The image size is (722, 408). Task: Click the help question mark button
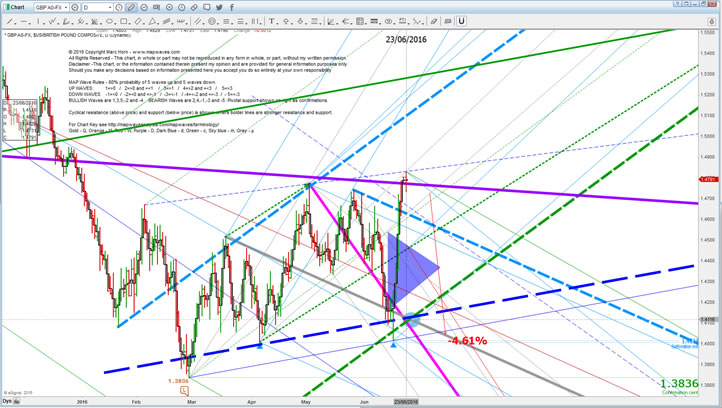click(677, 4)
